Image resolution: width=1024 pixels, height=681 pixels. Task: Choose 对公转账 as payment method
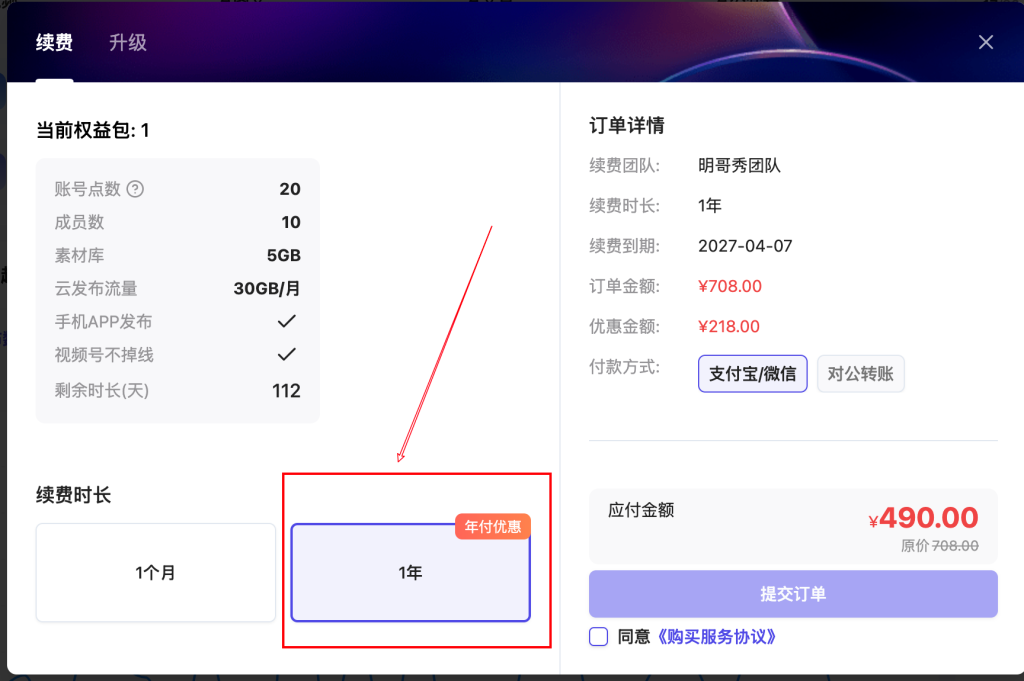pos(861,374)
